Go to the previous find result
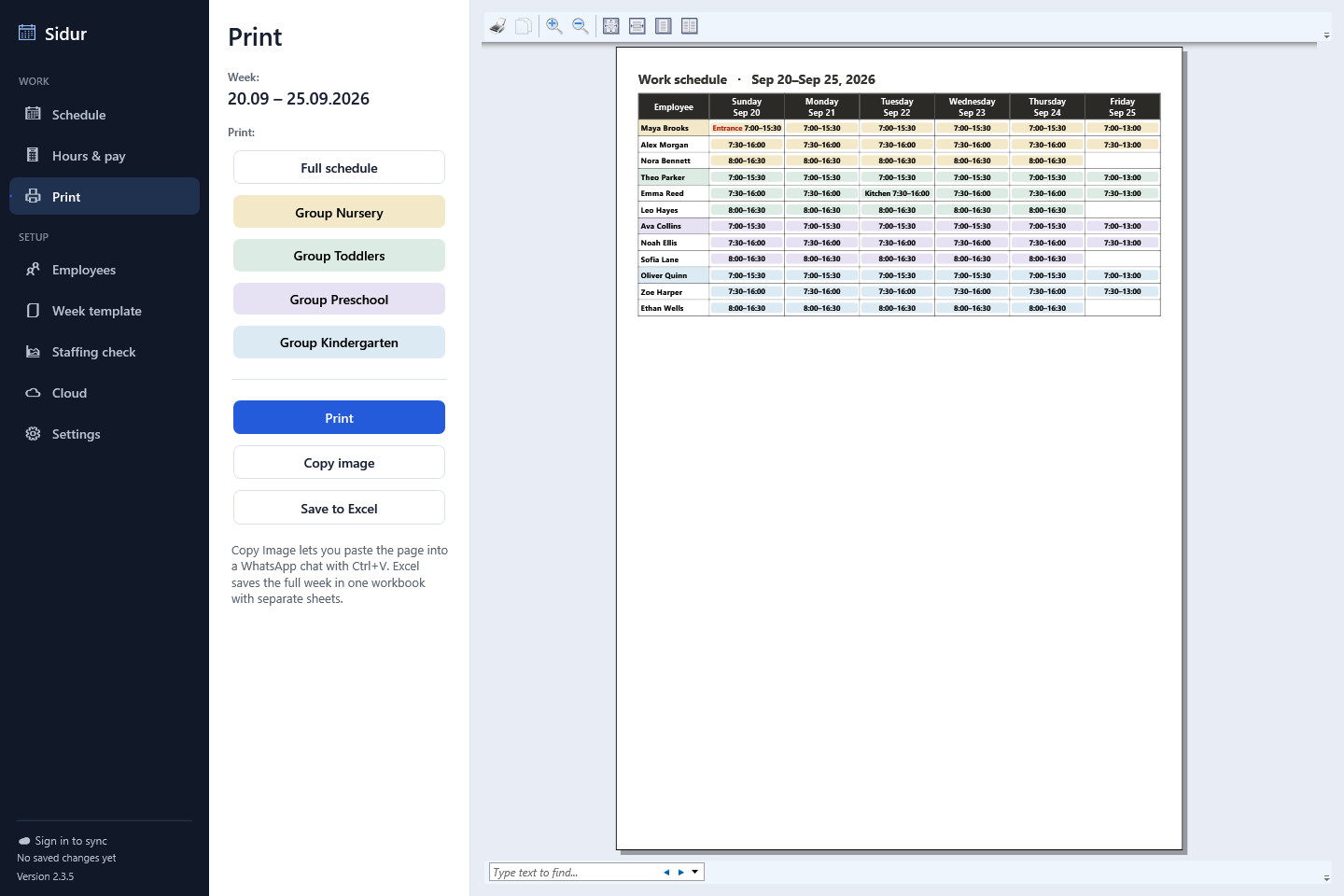Viewport: 1344px width, 896px height. (x=666, y=872)
